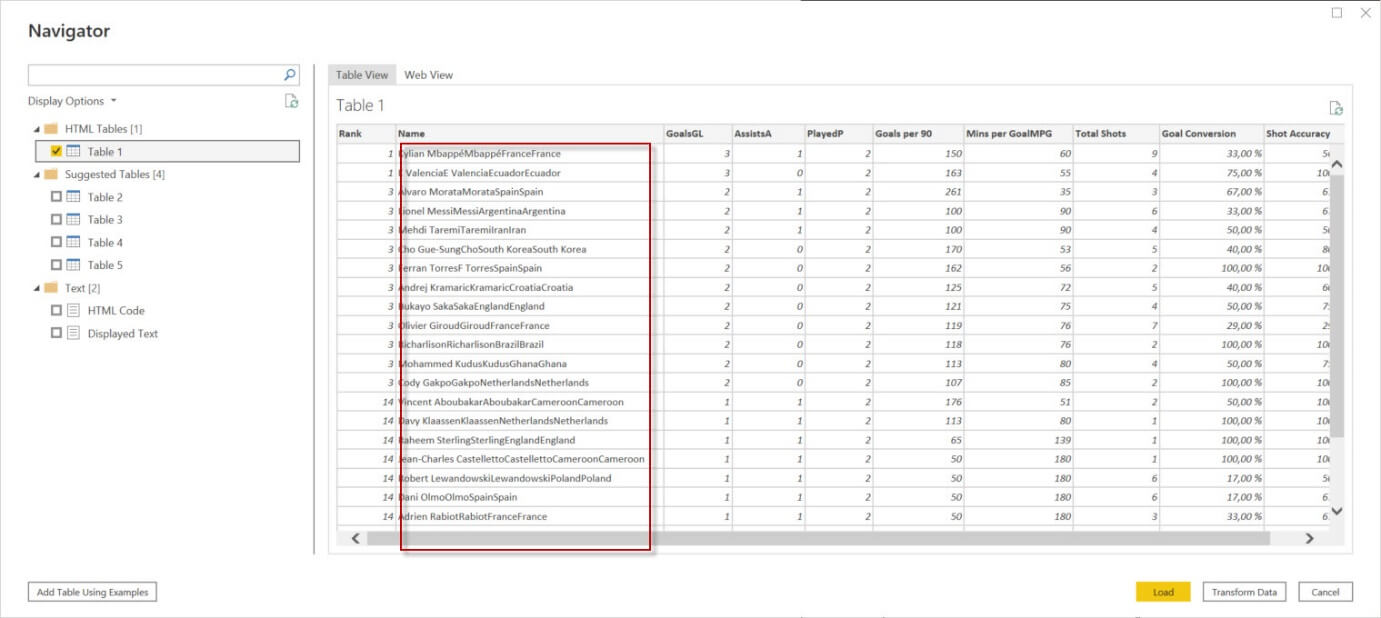Click the Goal Conversion column header
This screenshot has height=618, width=1381.
tap(1212, 134)
